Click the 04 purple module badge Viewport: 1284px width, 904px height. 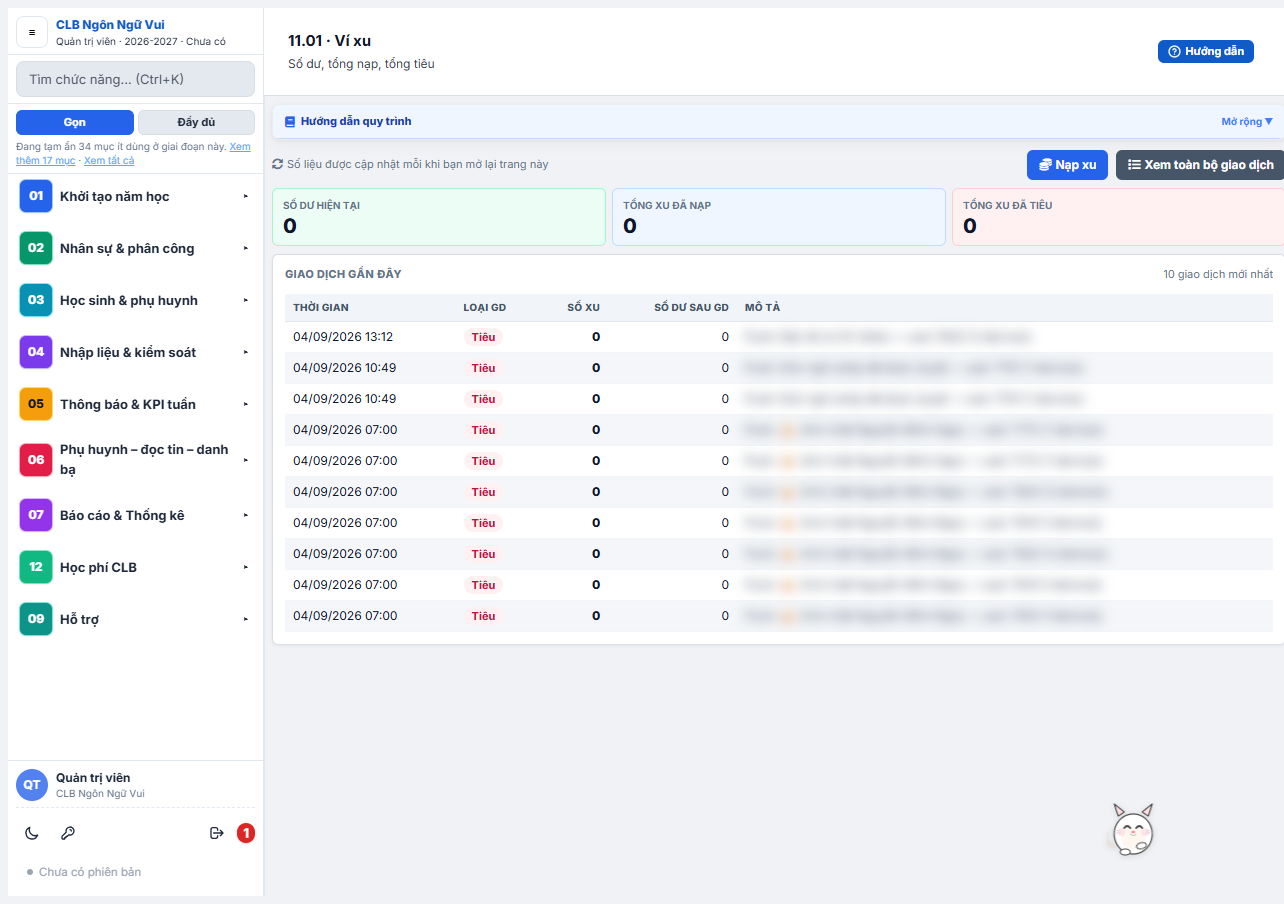(36, 352)
